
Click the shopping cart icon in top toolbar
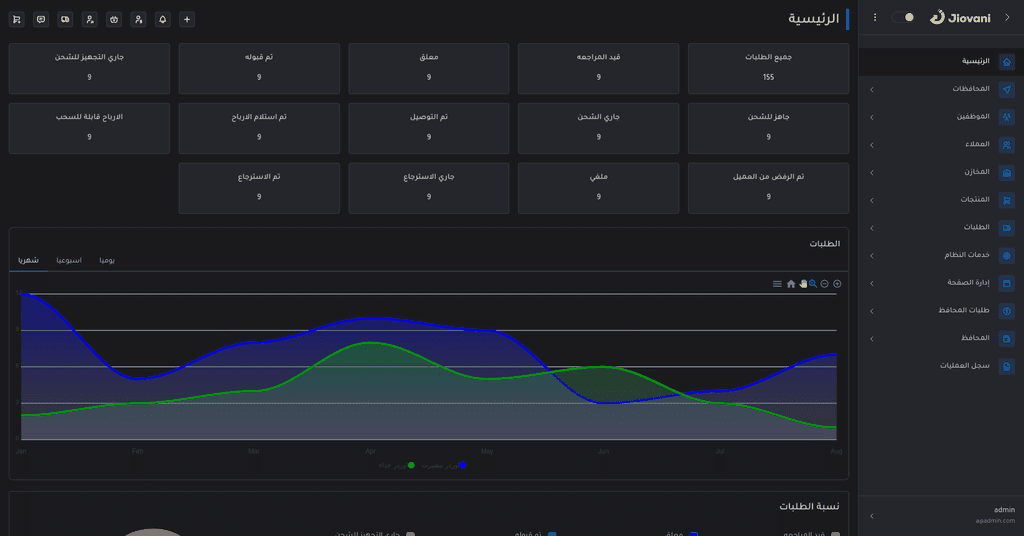point(17,20)
